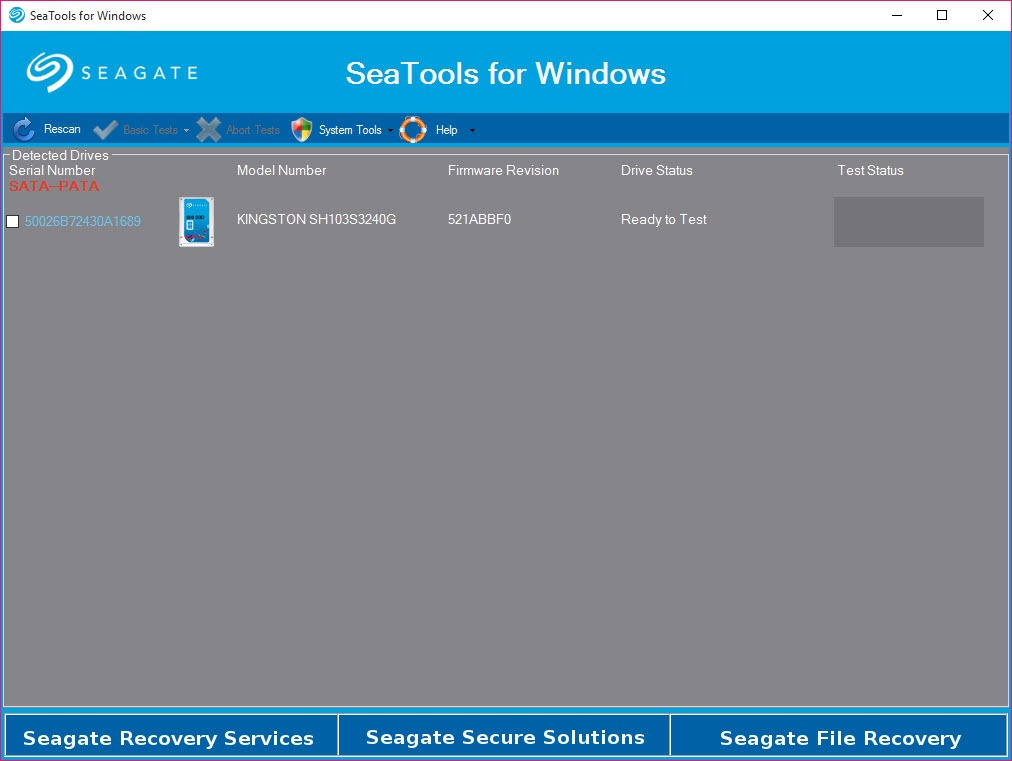The height and width of the screenshot is (761, 1012).
Task: Click the Seagate logo in banner
Action: pos(112,72)
